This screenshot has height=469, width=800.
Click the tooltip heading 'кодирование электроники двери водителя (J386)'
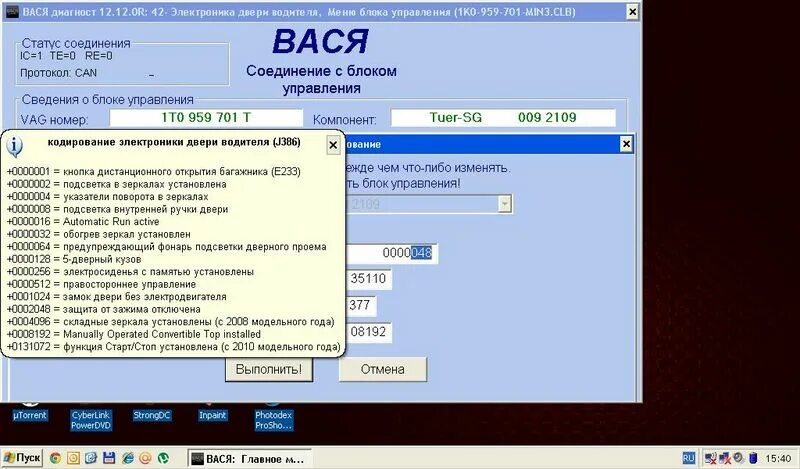click(x=174, y=142)
